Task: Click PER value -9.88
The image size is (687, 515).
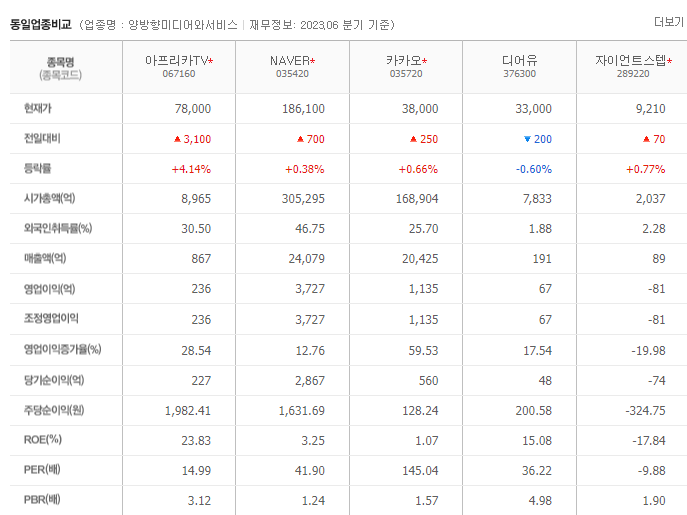Action: tap(652, 471)
